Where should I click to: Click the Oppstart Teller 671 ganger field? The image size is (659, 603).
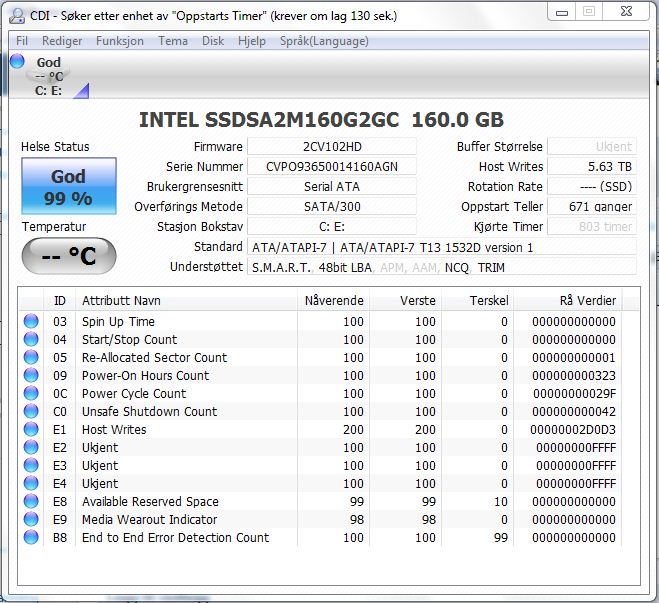click(x=592, y=207)
